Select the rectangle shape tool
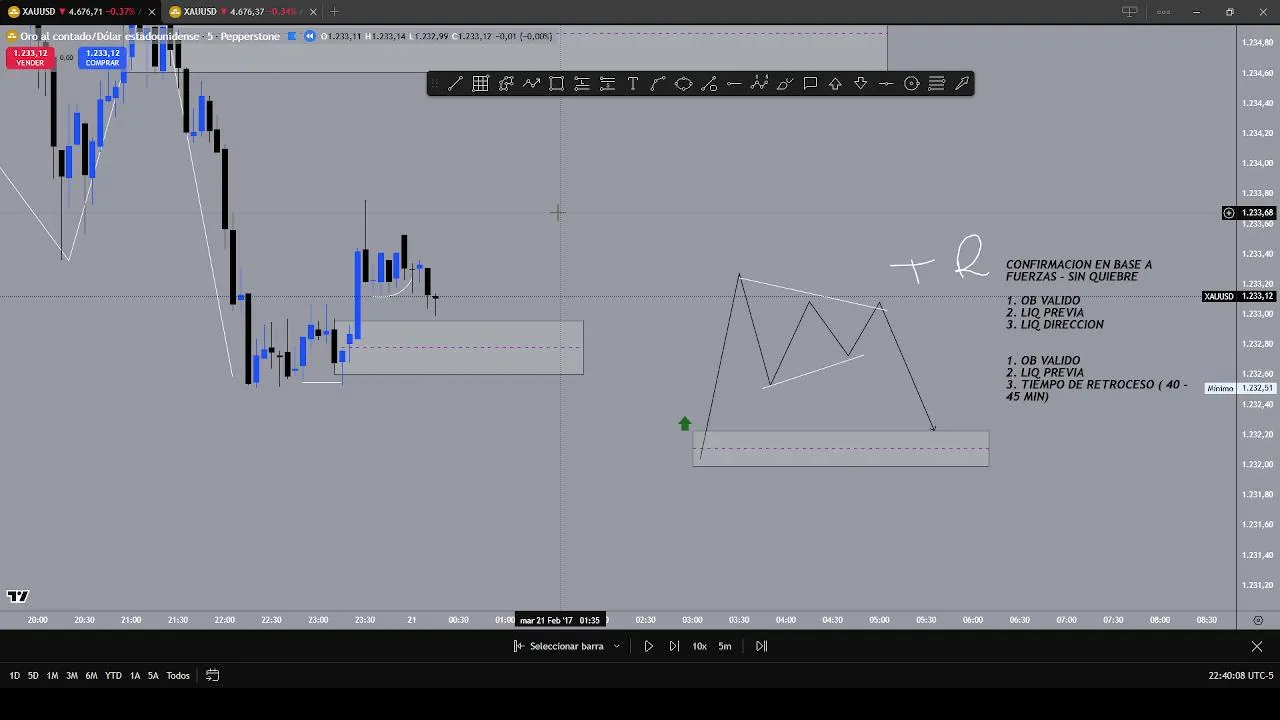Viewport: 1280px width, 720px height. tap(556, 84)
